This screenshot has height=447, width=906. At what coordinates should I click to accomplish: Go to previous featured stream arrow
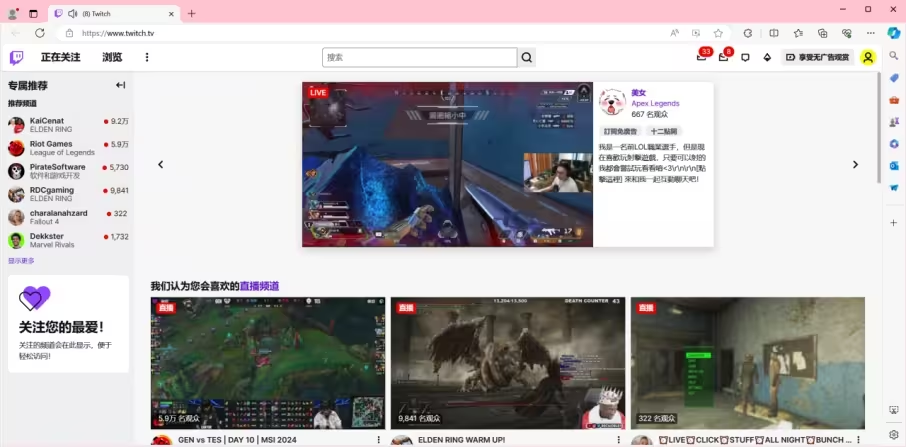coord(161,165)
